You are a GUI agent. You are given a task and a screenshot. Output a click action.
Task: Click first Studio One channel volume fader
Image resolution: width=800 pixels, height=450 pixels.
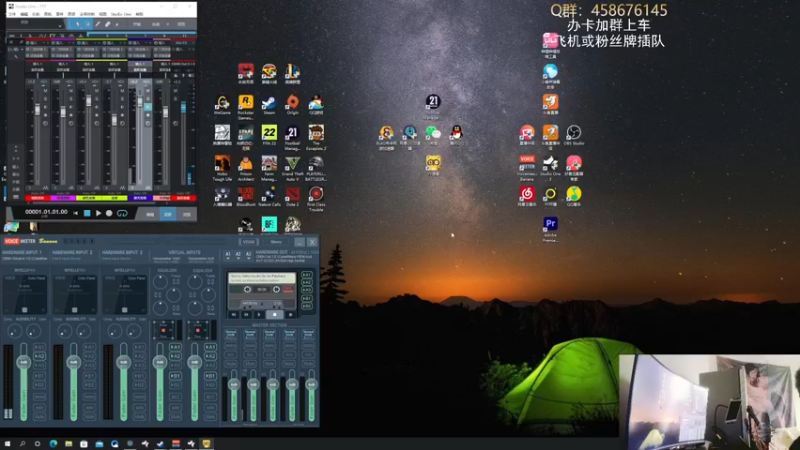tap(37, 110)
